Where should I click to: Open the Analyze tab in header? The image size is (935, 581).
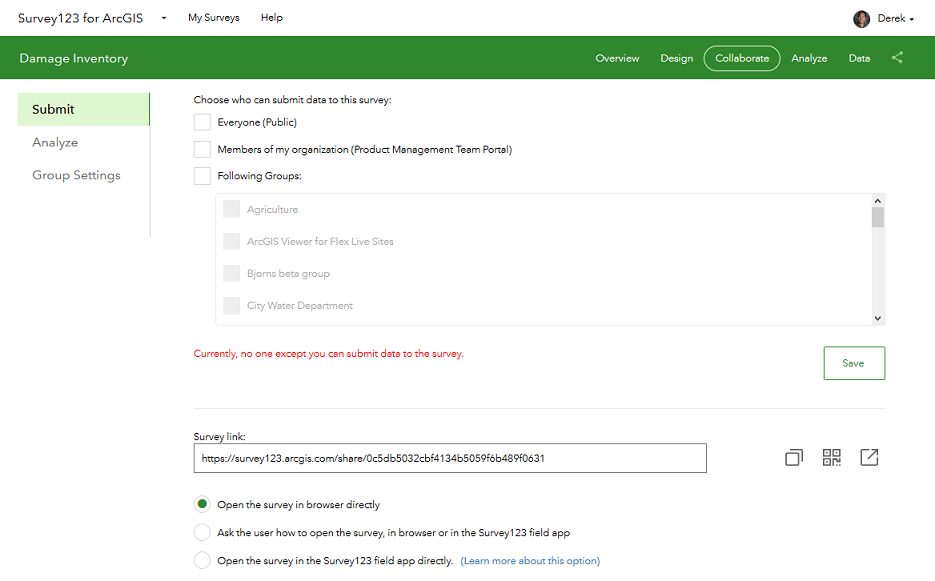click(809, 58)
